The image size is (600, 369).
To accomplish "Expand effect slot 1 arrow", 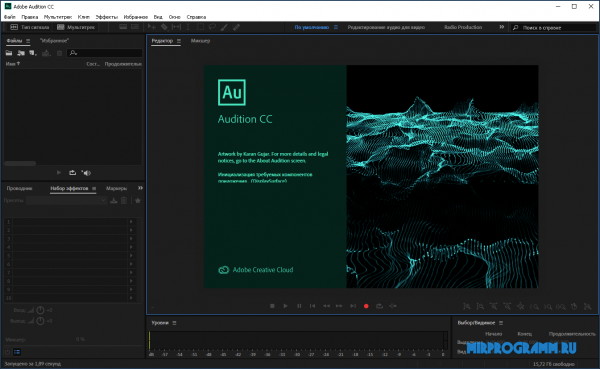I will click(x=131, y=222).
